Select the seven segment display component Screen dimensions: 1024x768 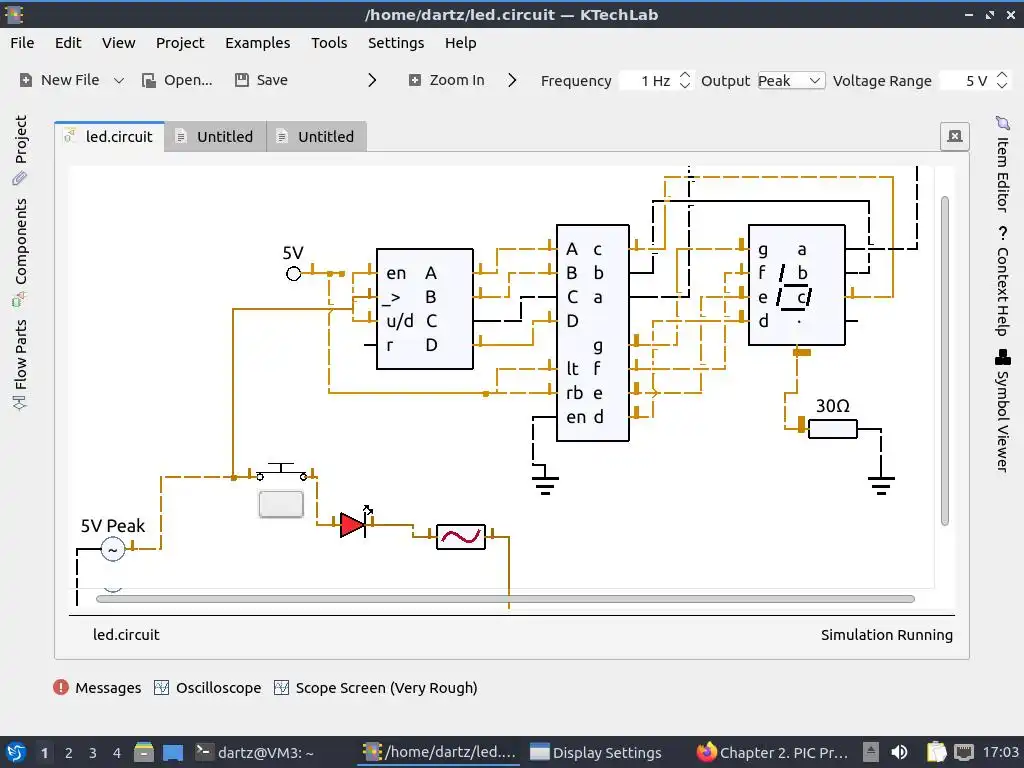pos(797,285)
